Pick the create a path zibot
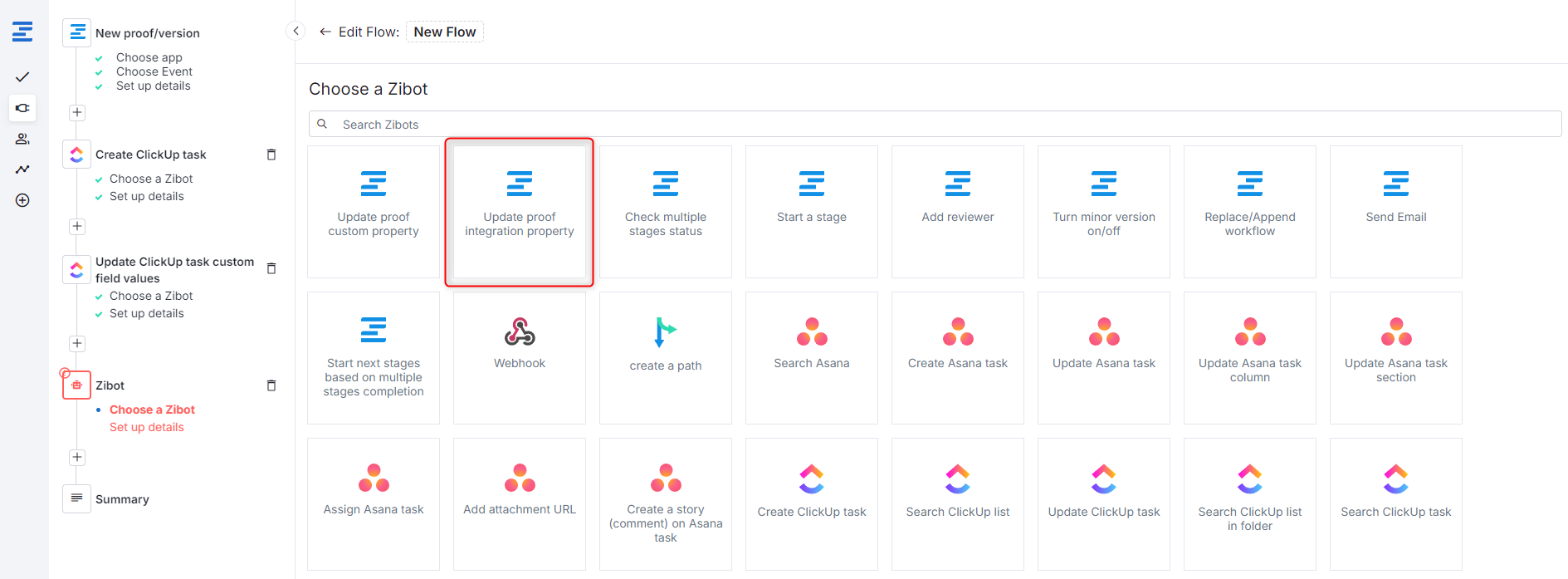The height and width of the screenshot is (579, 1568). (x=666, y=357)
